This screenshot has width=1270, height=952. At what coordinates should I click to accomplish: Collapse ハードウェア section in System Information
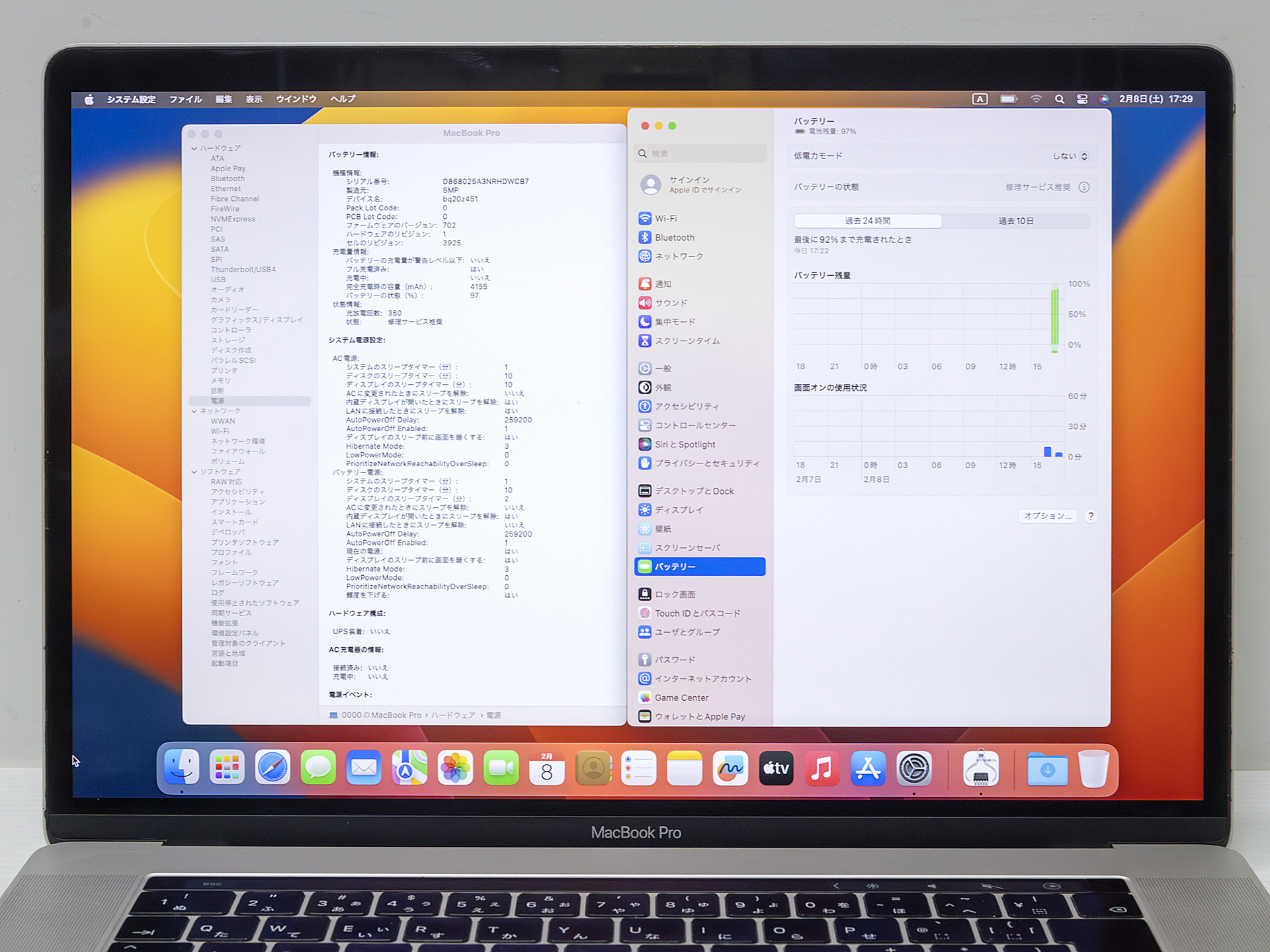tap(194, 148)
